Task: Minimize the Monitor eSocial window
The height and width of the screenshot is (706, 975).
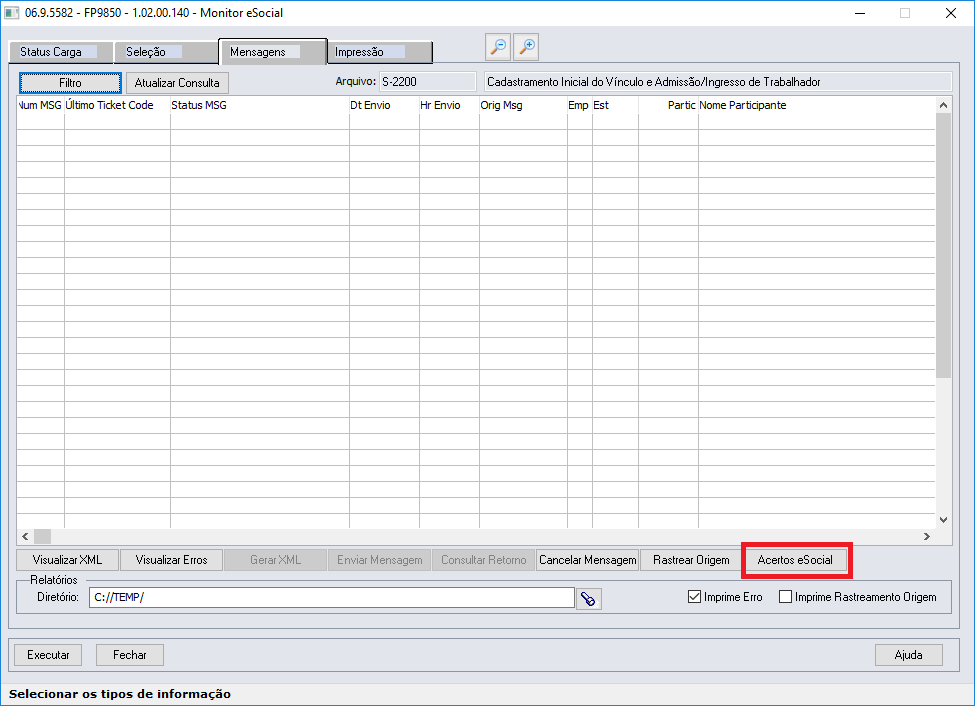Action: (x=860, y=13)
